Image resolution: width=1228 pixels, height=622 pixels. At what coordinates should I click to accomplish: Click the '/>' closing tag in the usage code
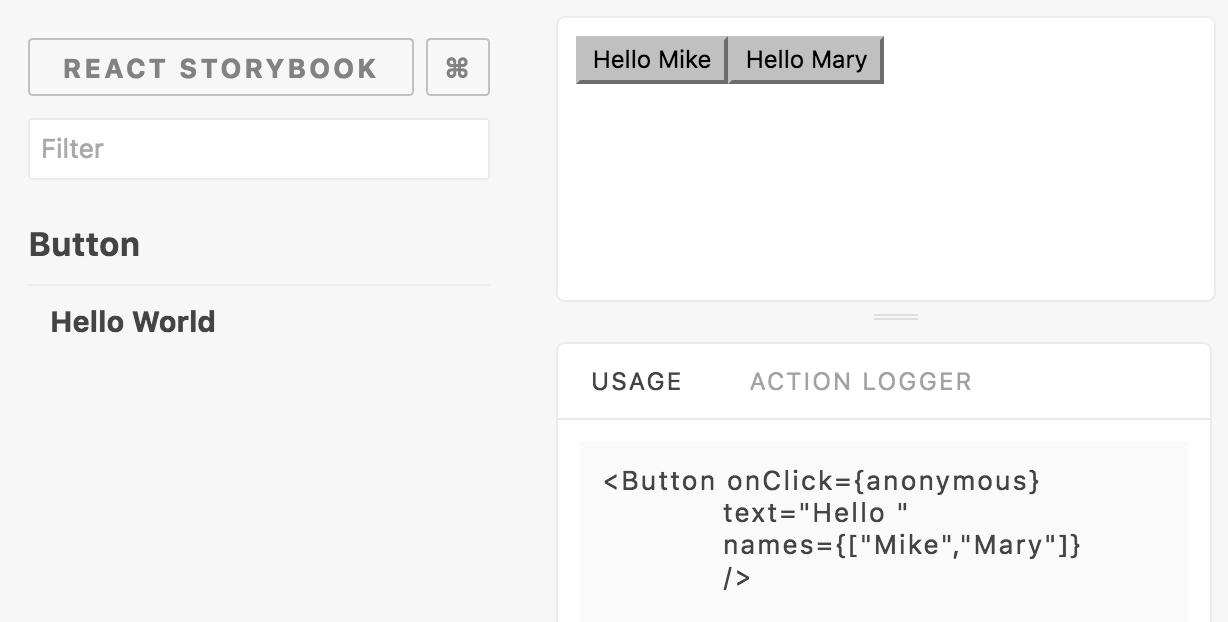tap(737, 578)
